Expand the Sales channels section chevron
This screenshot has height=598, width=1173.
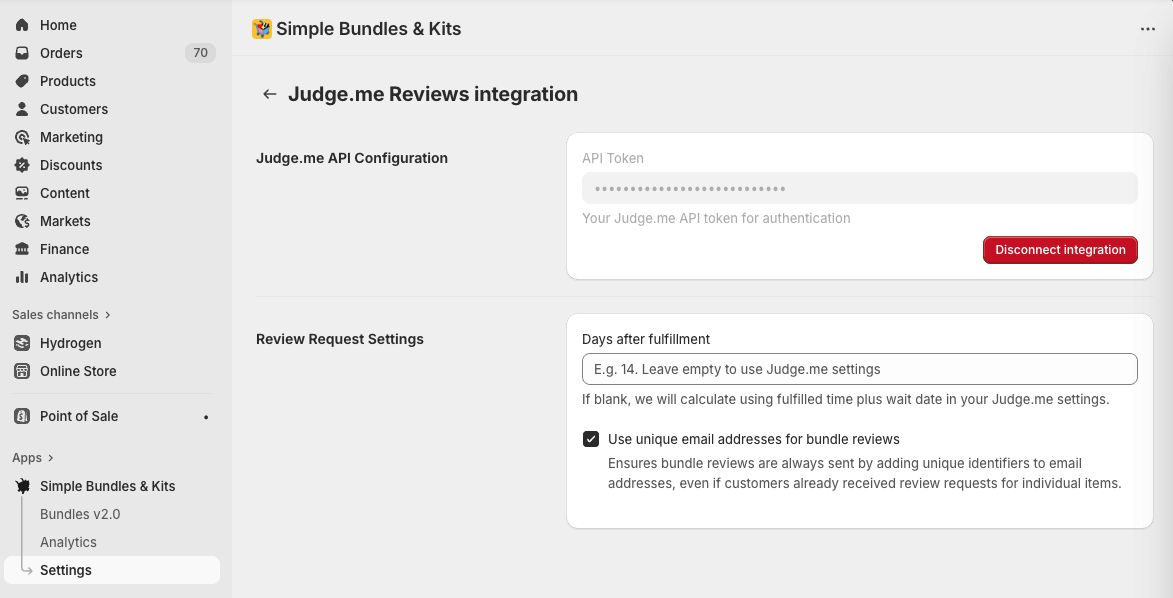[x=108, y=315]
